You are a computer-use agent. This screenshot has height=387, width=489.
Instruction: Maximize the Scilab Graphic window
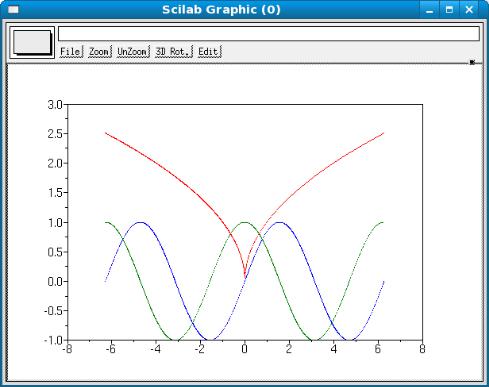pyautogui.click(x=449, y=10)
